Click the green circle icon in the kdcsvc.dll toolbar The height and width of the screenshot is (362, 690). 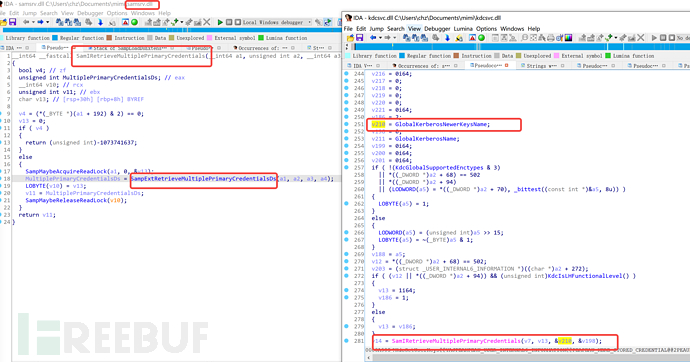point(481,38)
